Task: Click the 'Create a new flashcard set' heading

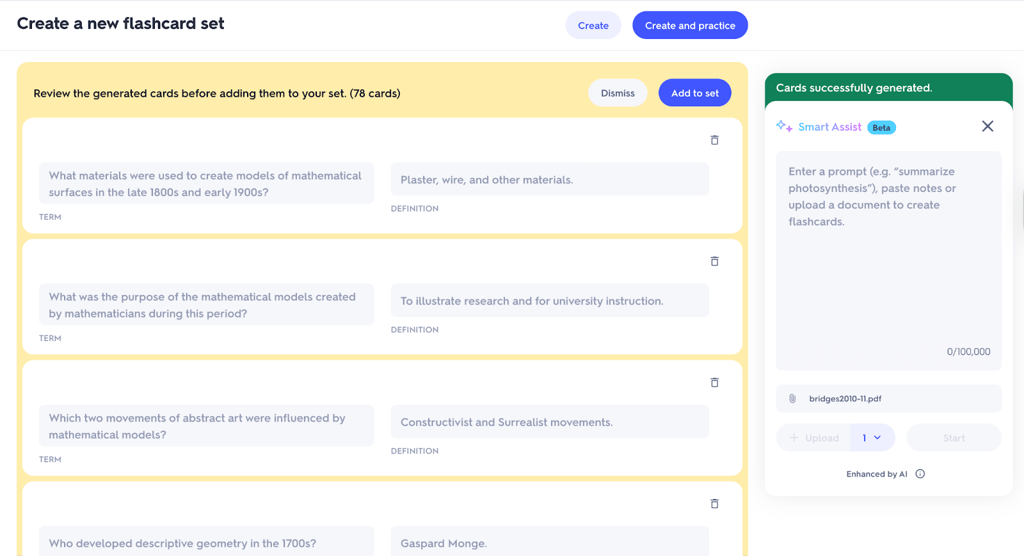Action: (121, 24)
